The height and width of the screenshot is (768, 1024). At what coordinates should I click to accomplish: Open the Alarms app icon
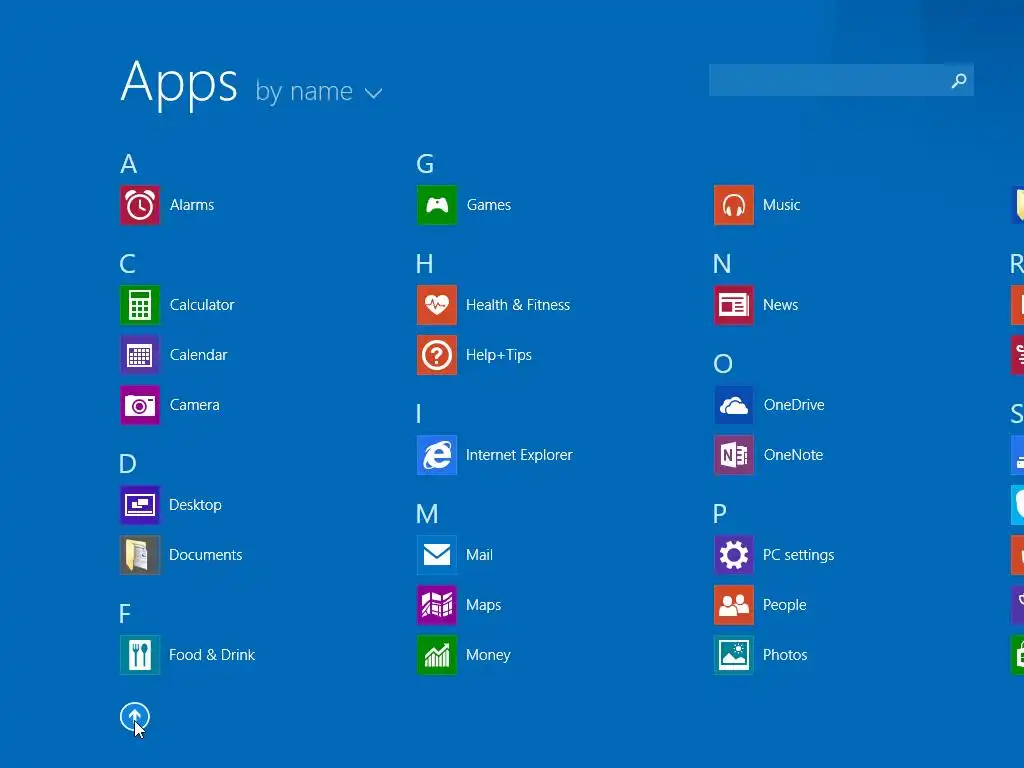[140, 205]
